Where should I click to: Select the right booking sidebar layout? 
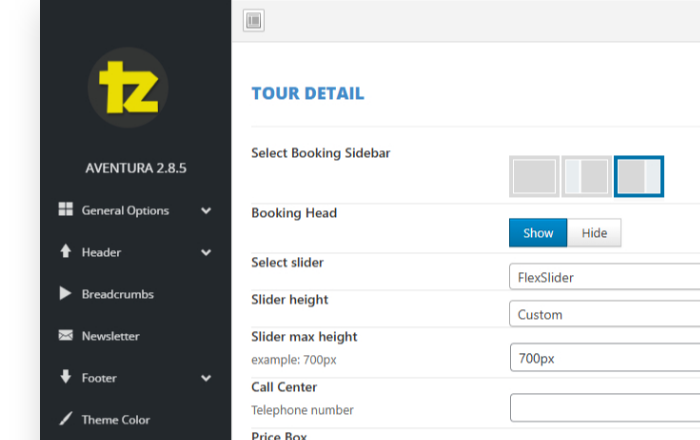[x=639, y=176]
